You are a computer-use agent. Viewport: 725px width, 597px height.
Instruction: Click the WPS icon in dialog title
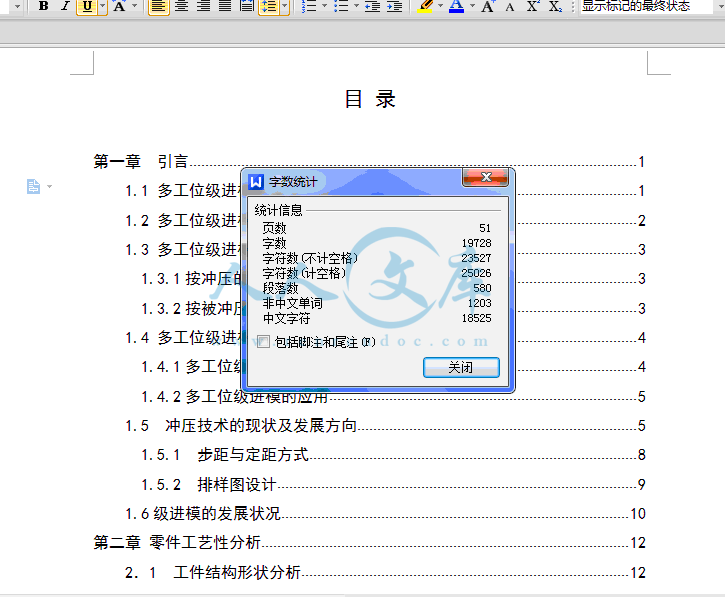[x=256, y=182]
